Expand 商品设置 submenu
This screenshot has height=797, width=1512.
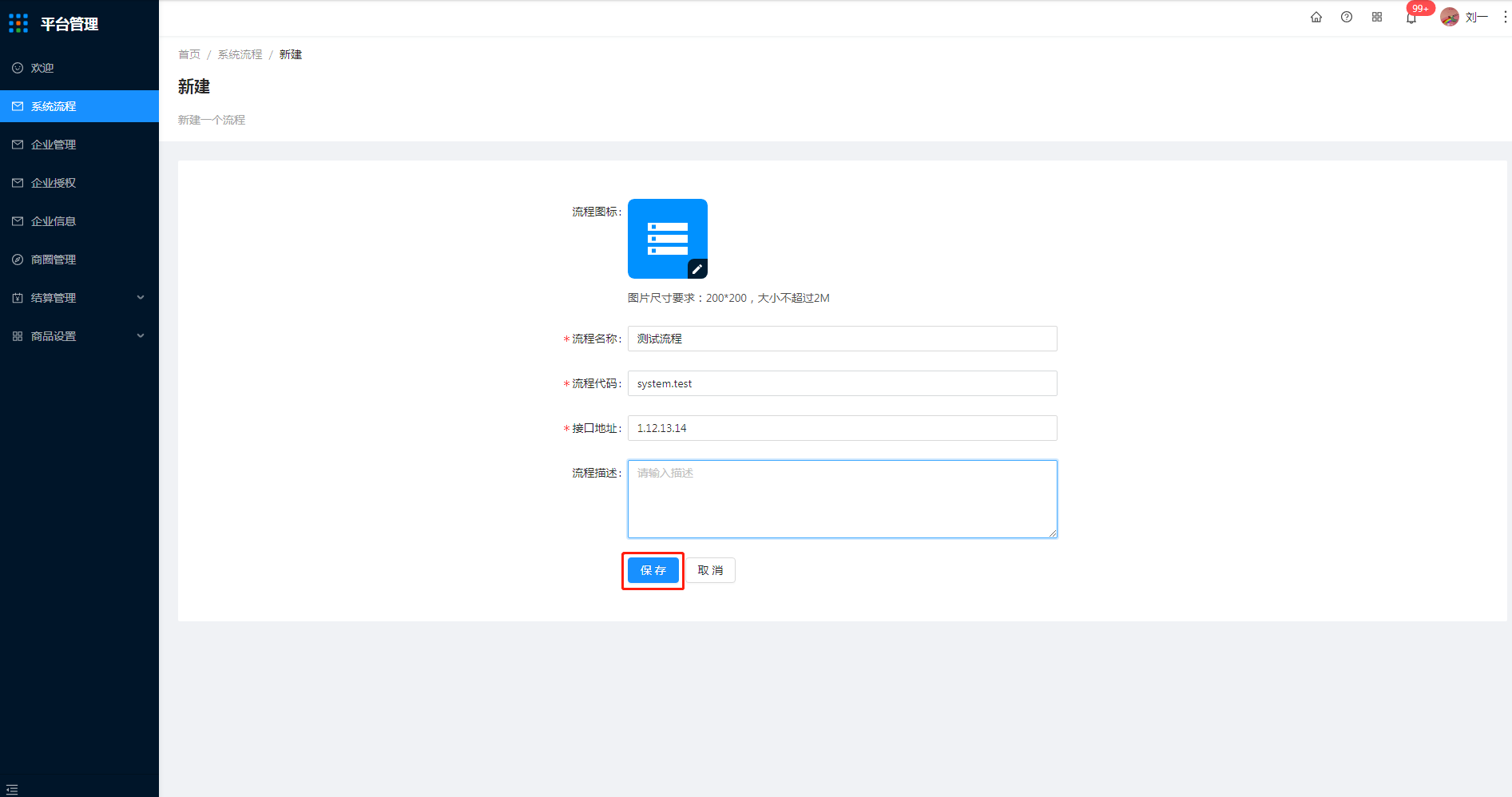click(79, 336)
